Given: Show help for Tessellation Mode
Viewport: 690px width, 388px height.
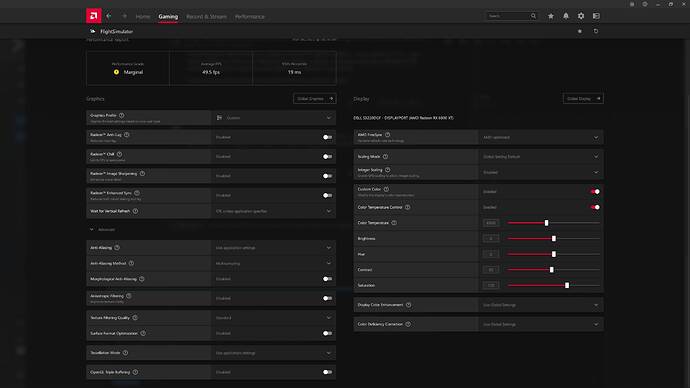Looking at the screenshot, I should [125, 352].
